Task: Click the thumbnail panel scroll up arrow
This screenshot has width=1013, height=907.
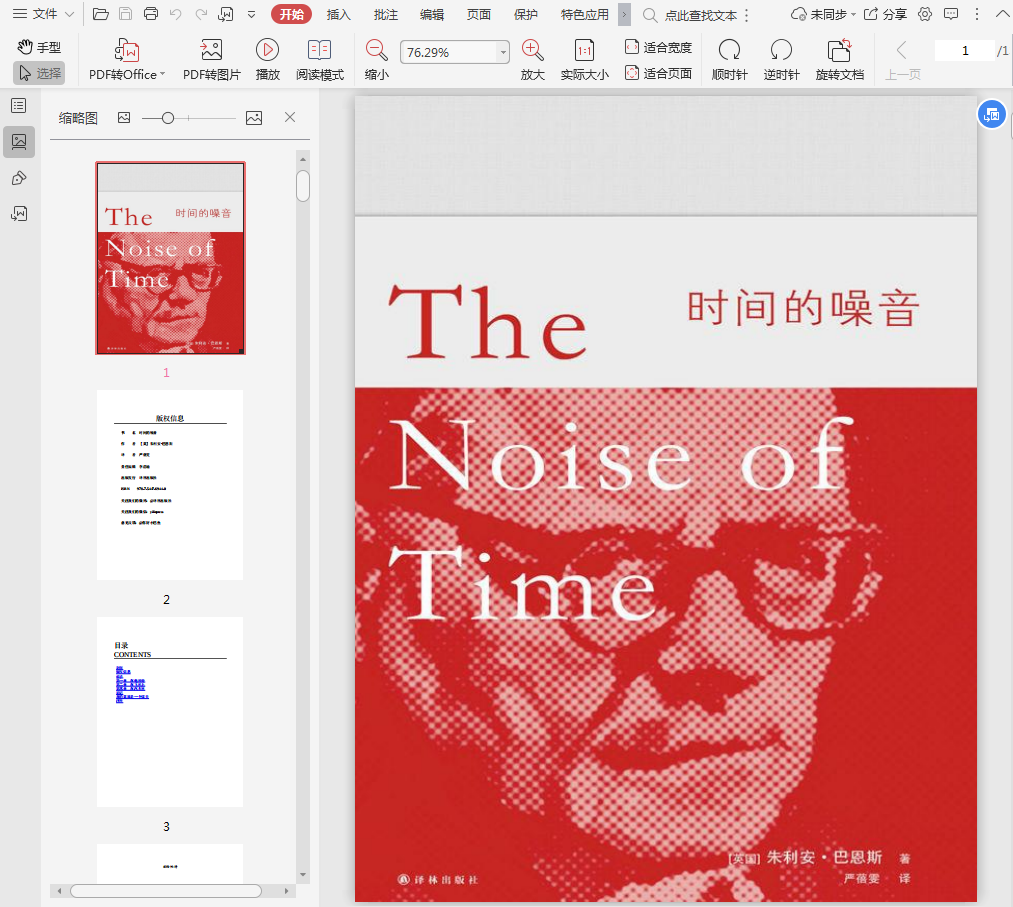Action: pyautogui.click(x=303, y=159)
